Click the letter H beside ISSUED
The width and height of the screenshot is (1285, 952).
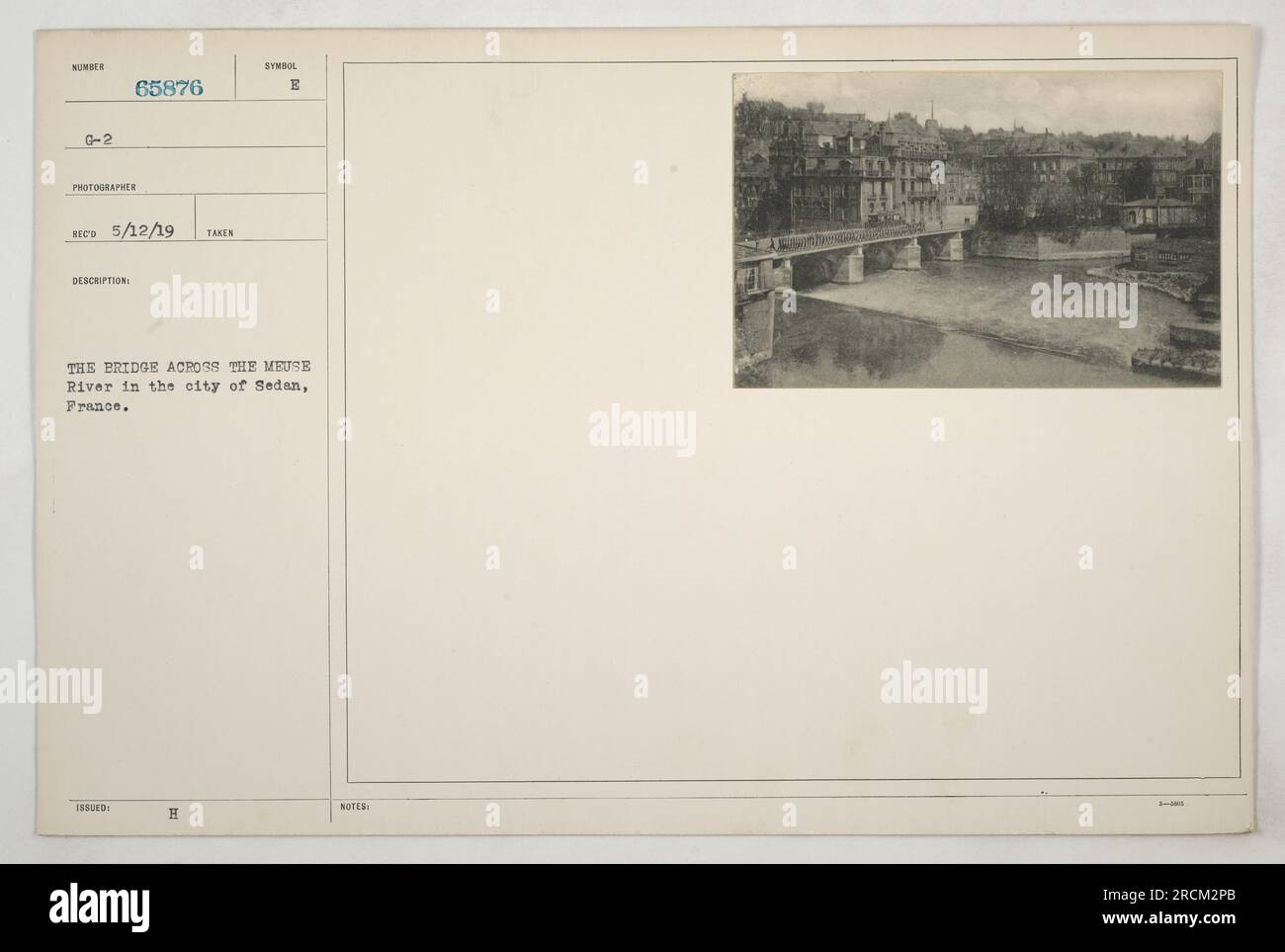173,815
